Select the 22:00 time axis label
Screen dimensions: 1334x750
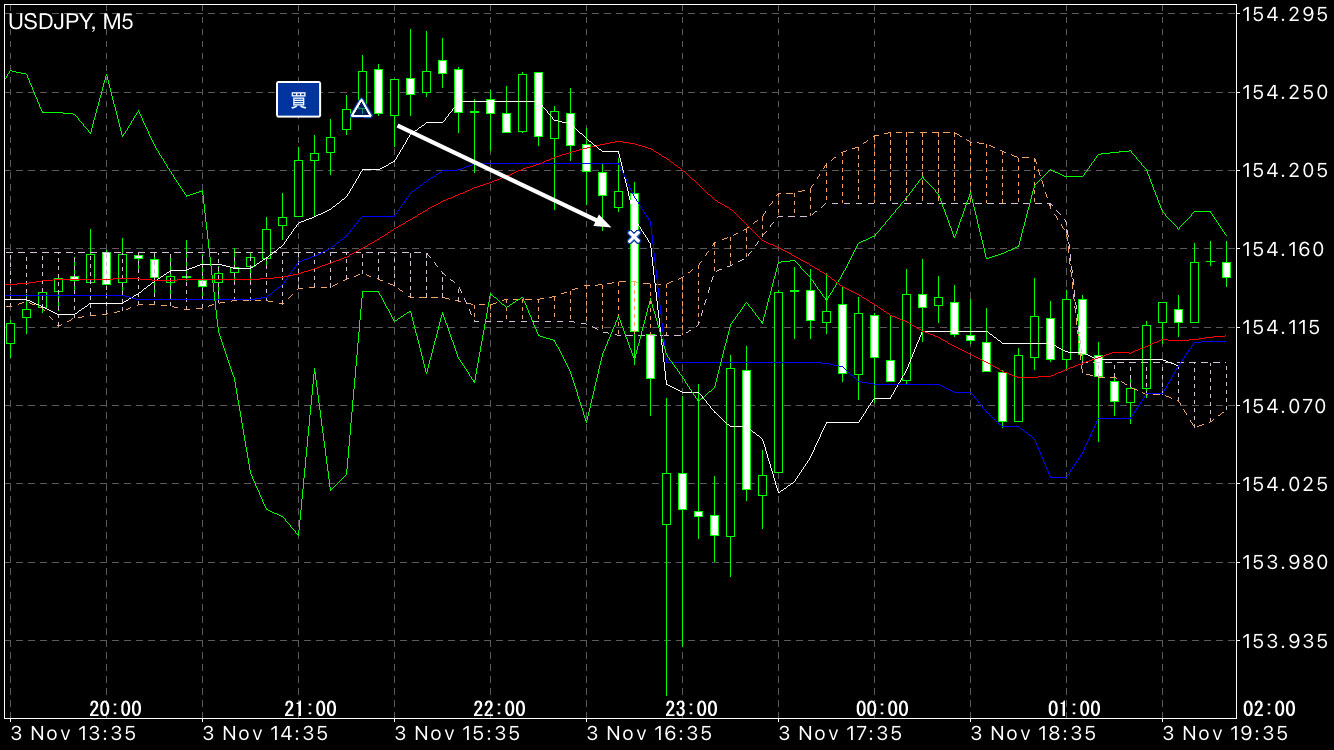pos(499,709)
